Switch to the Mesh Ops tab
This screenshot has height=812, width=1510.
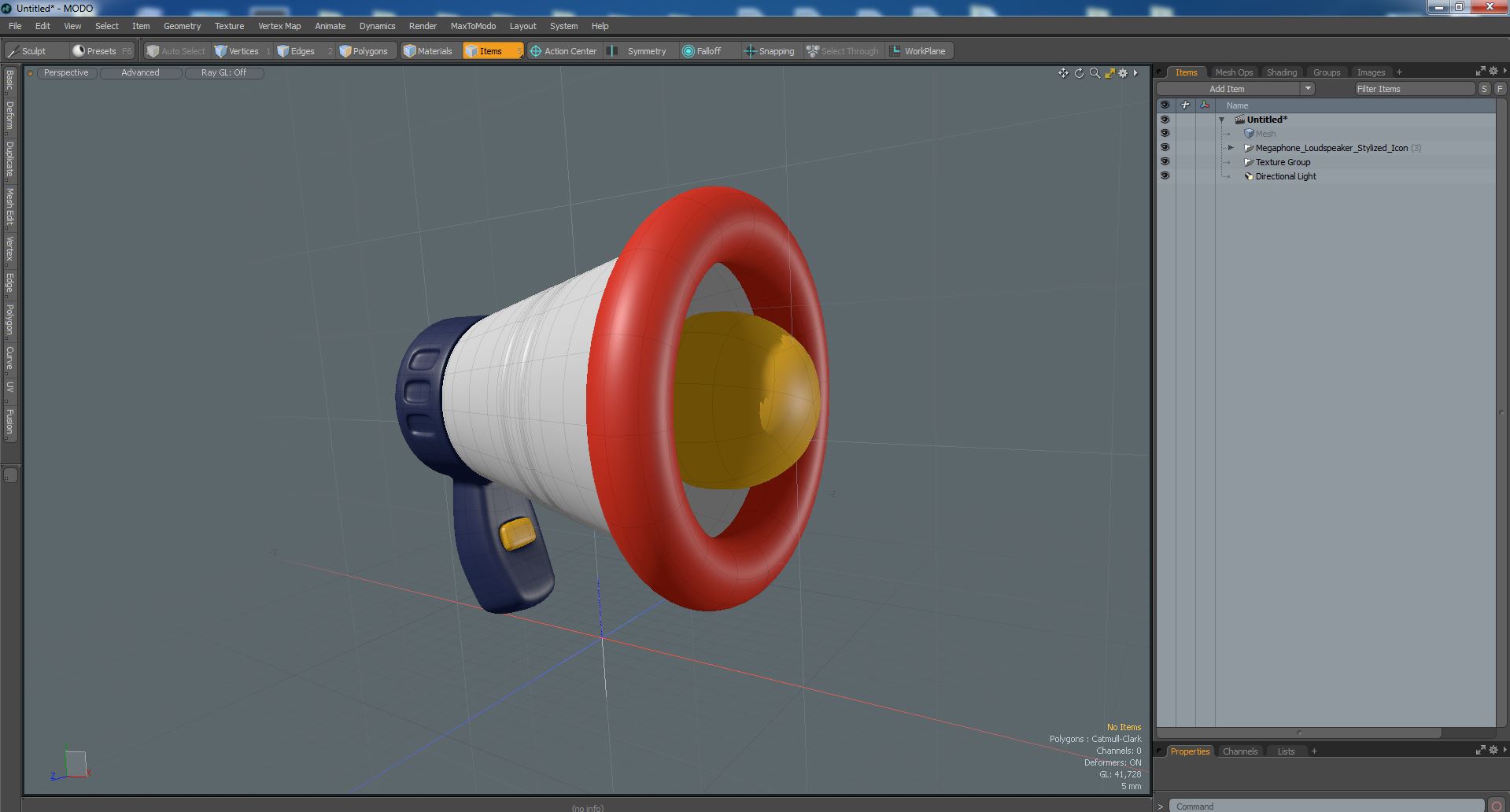click(x=1233, y=72)
